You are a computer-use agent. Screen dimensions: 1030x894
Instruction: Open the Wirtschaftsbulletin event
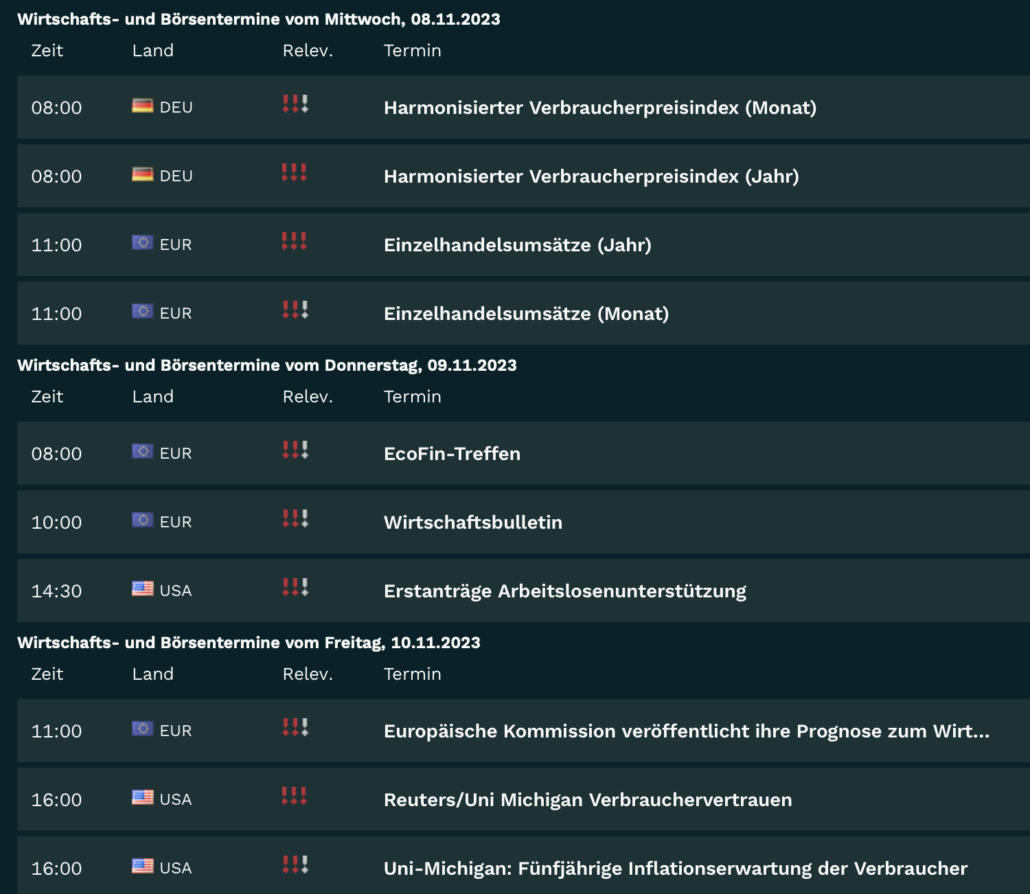[x=473, y=523]
